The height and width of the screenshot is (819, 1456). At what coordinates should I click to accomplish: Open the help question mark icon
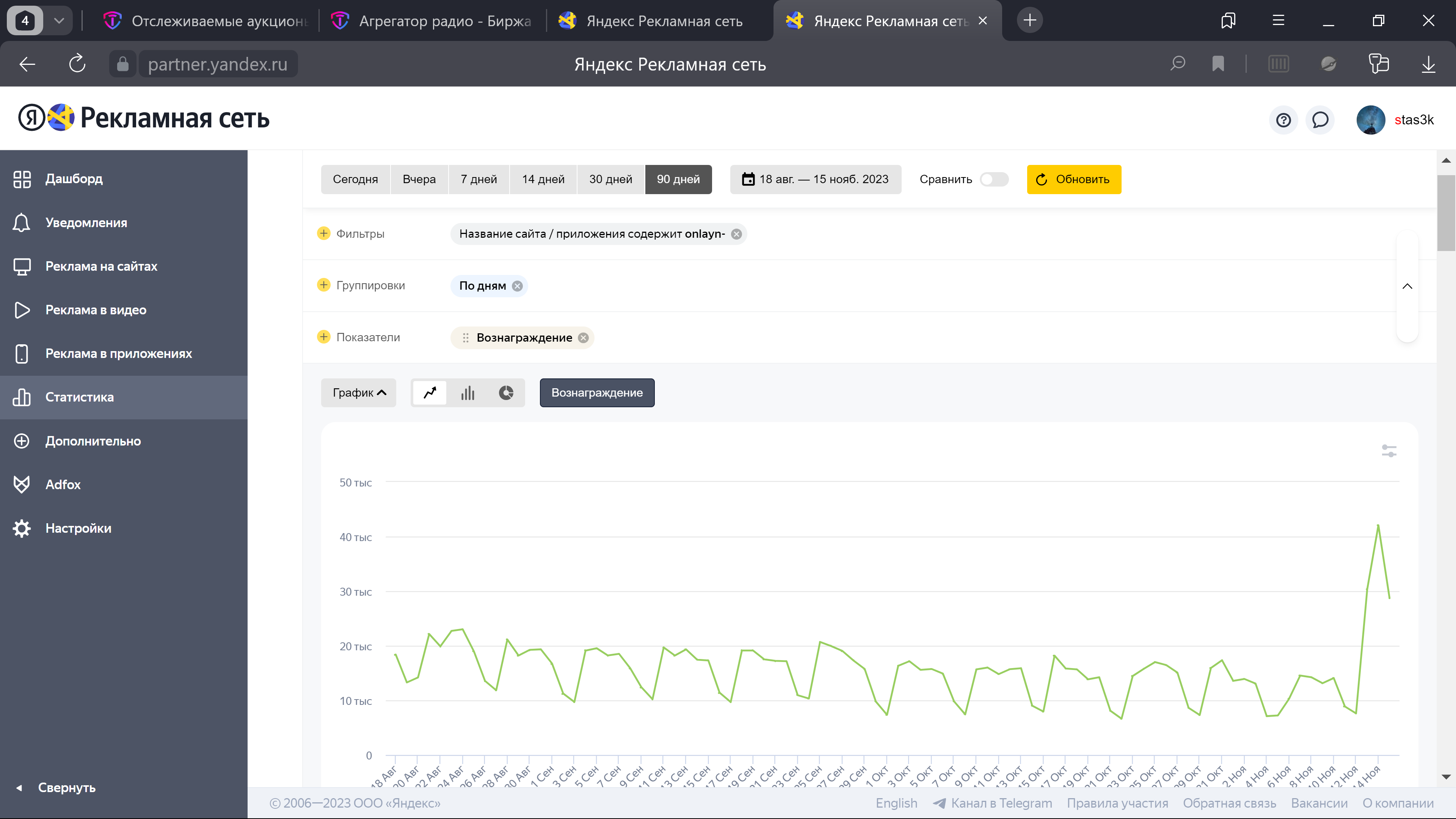1283,120
